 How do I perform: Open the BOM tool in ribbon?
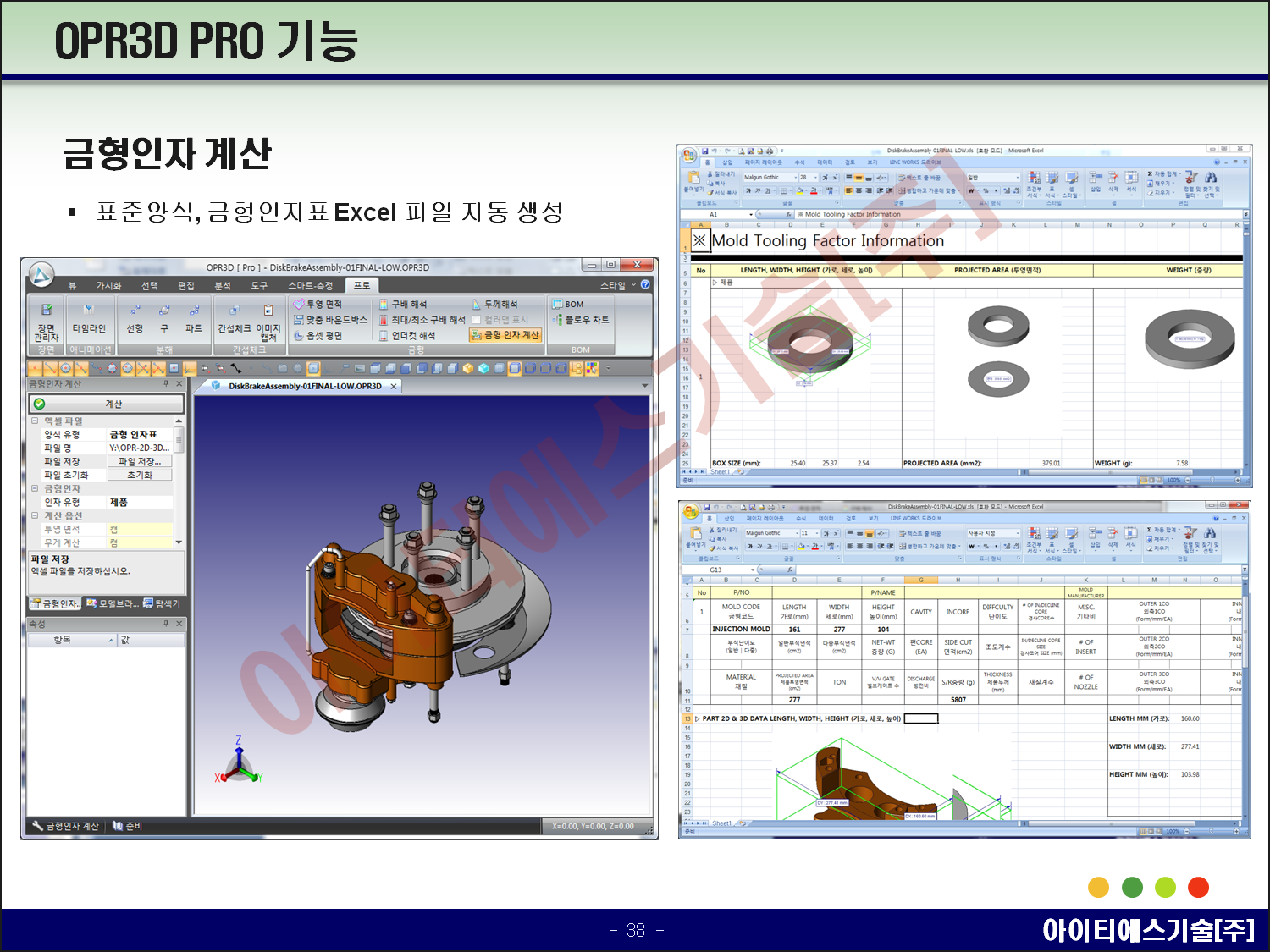click(x=568, y=304)
